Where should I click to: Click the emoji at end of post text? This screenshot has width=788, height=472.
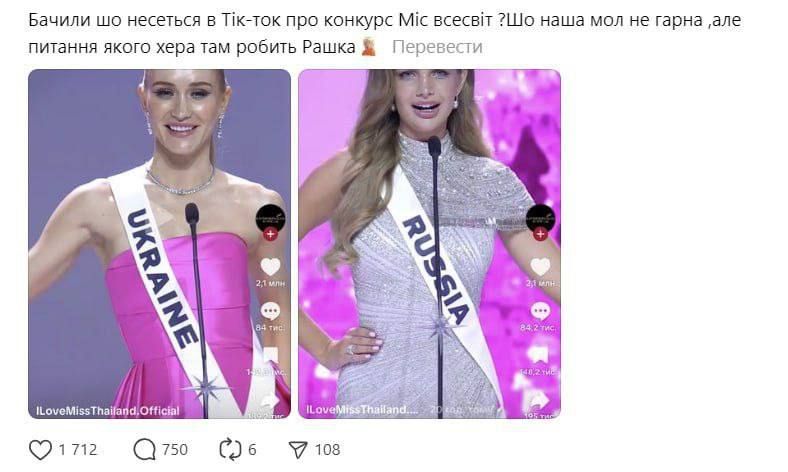pyautogui.click(x=369, y=46)
